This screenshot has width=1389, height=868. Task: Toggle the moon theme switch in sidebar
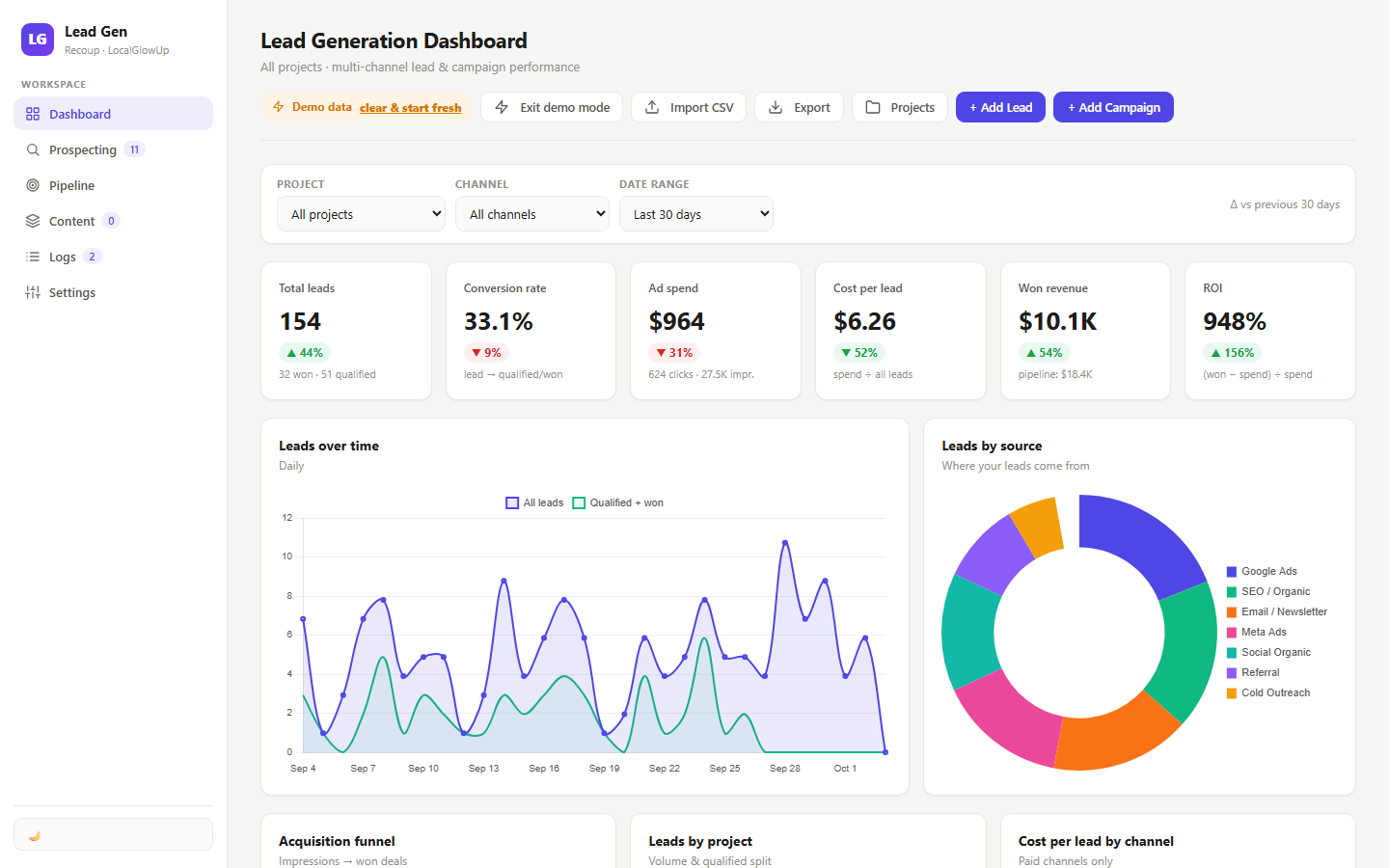tap(113, 834)
